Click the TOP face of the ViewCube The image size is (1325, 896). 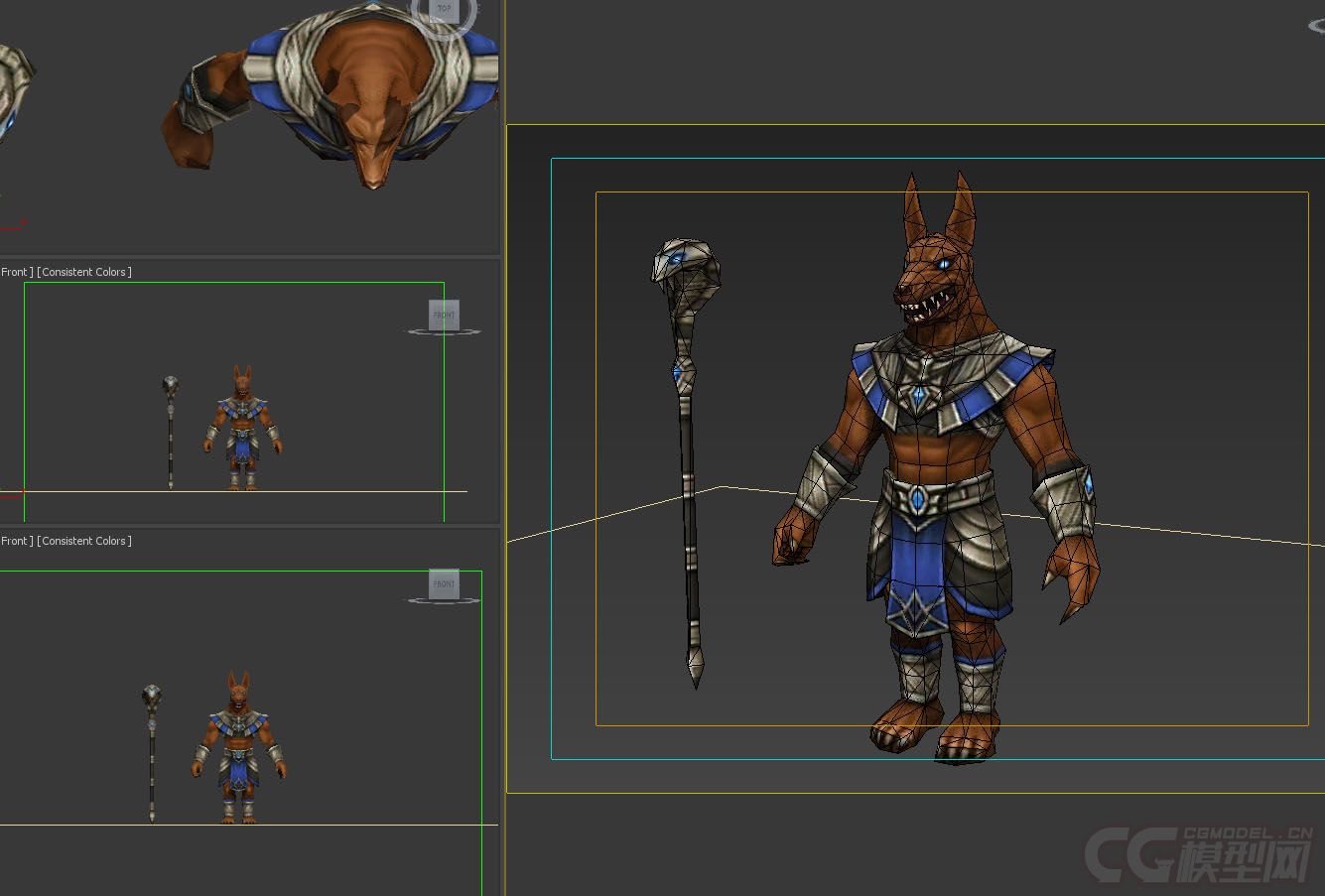click(444, 9)
